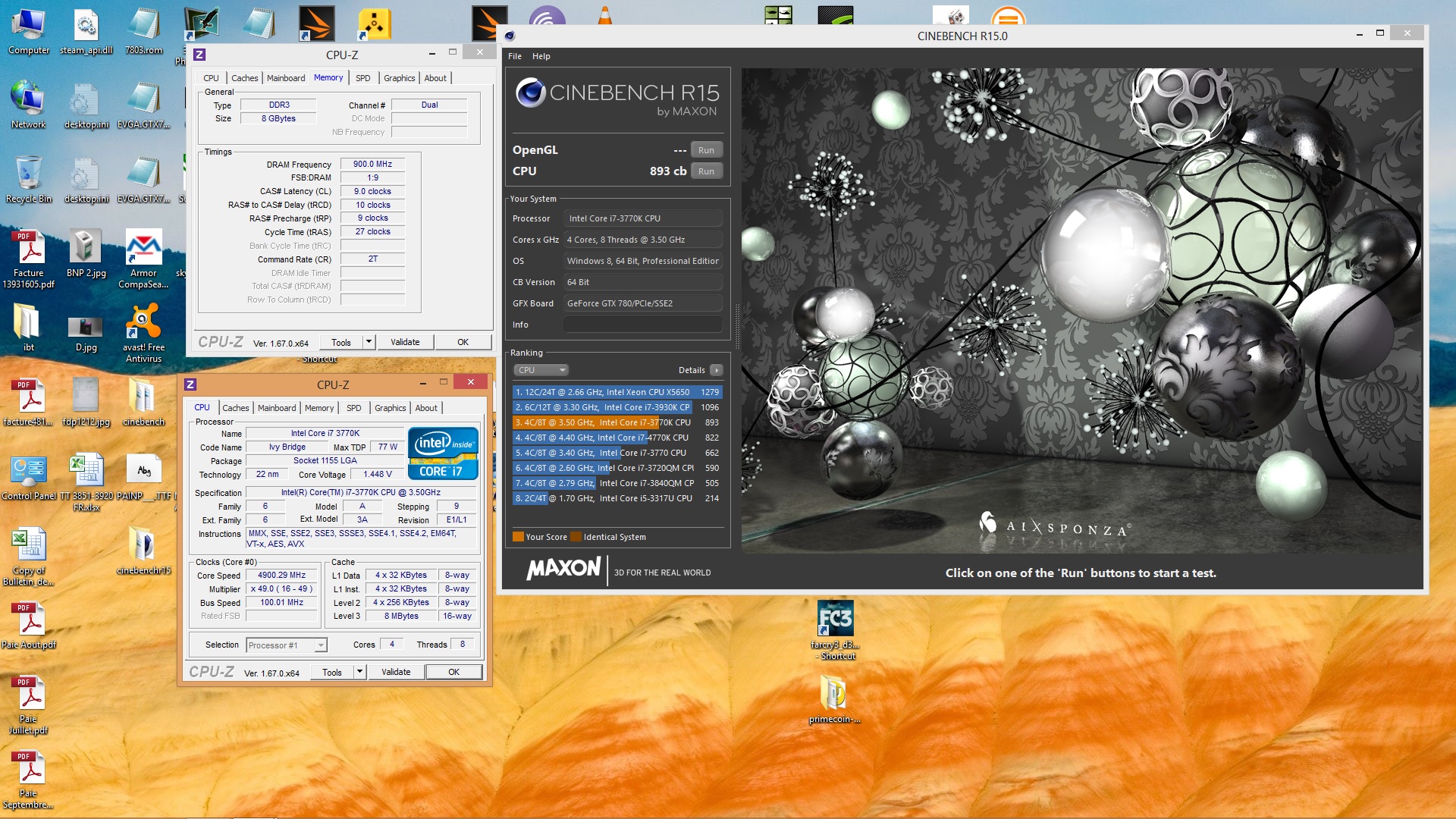Select the Xeon X5650 ranking row
Viewport: 1456px width, 819px height.
coord(617,392)
